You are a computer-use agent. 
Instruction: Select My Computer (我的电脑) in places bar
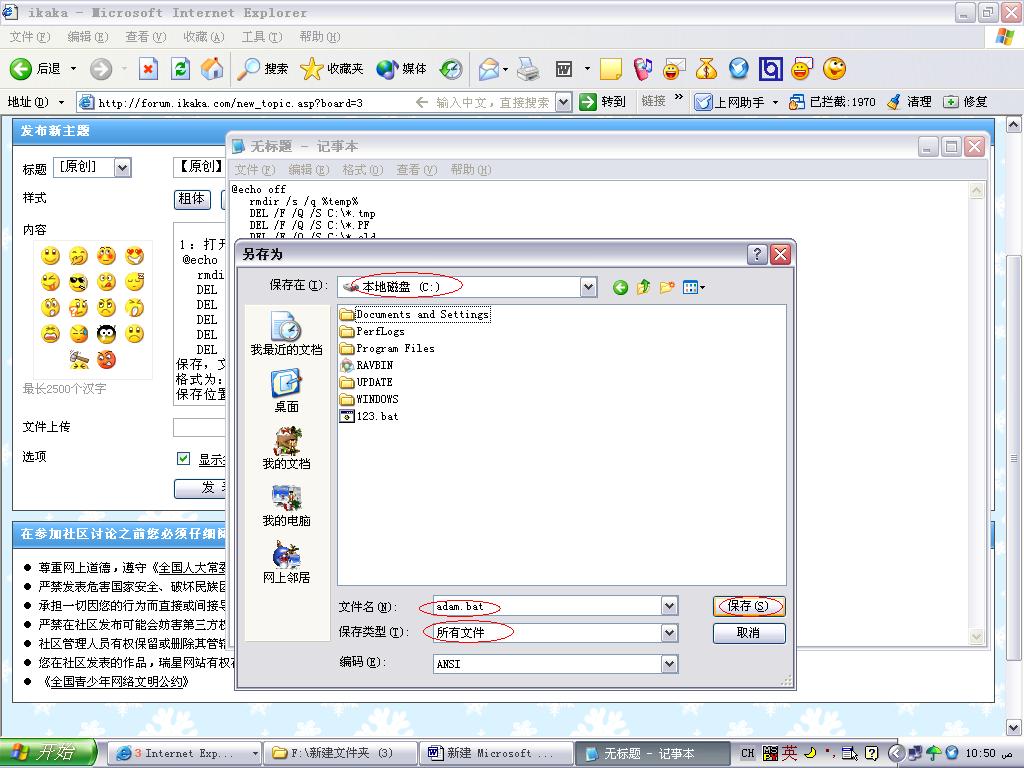tap(286, 505)
